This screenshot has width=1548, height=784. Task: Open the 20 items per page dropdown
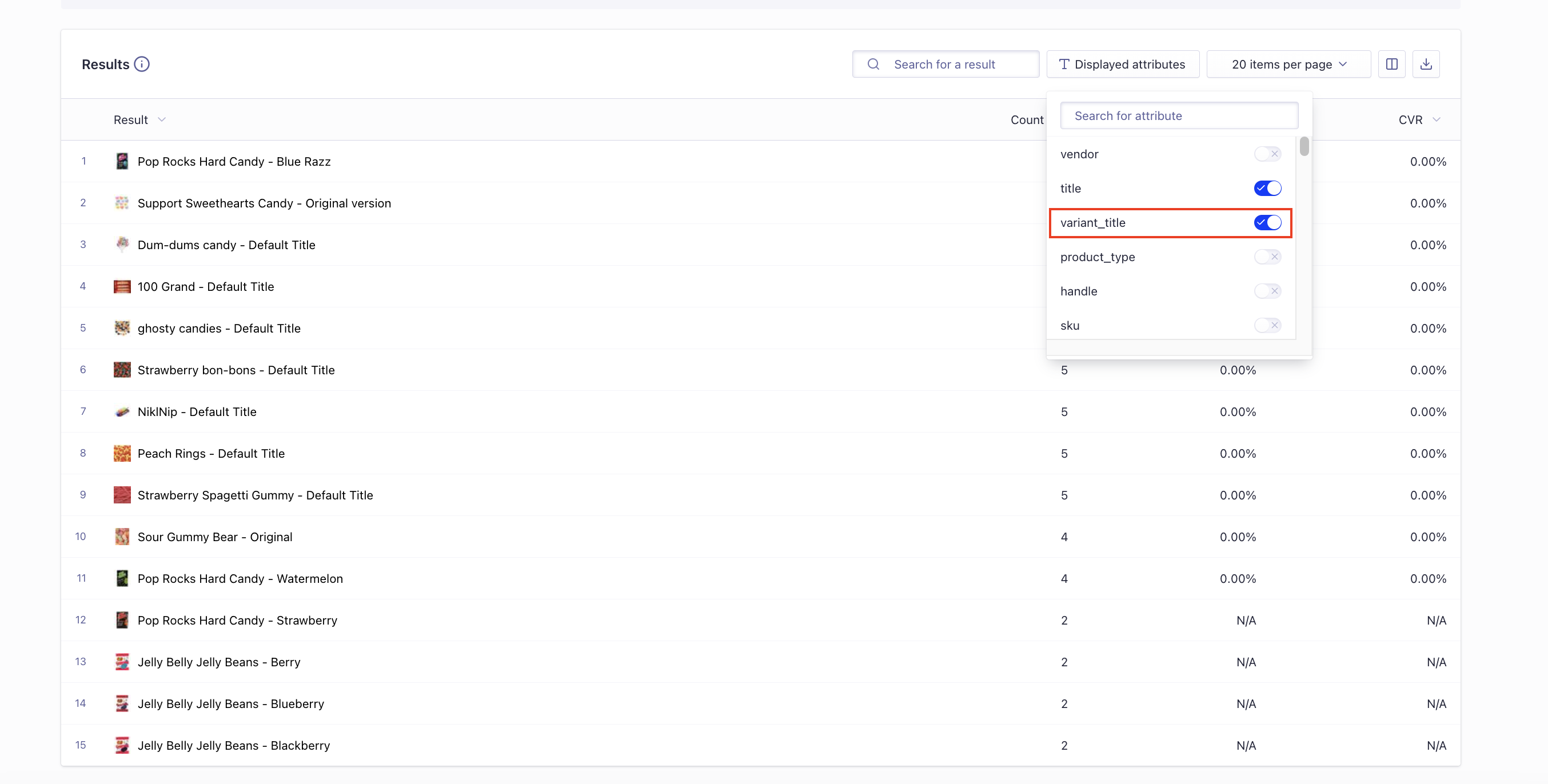tap(1288, 64)
